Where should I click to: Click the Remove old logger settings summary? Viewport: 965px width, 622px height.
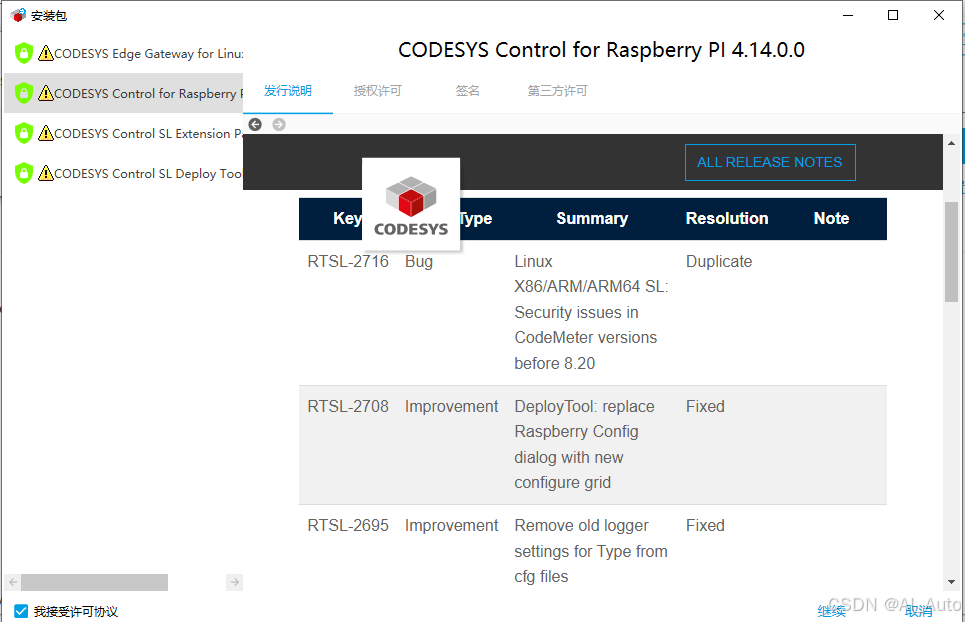[x=591, y=551]
